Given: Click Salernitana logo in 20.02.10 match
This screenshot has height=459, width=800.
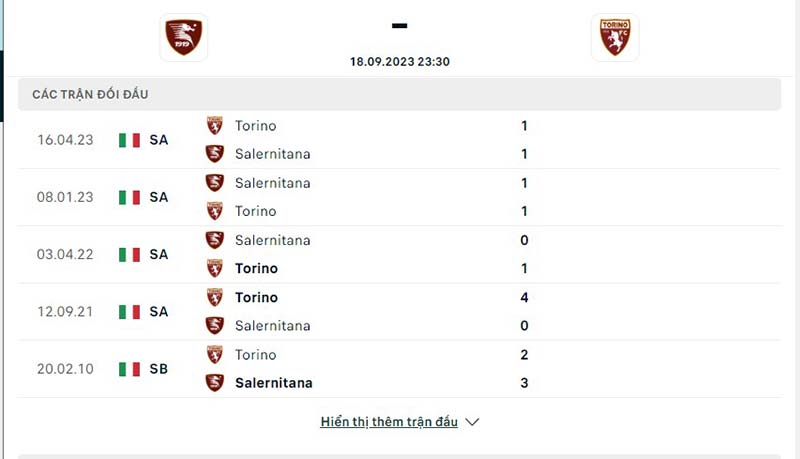Looking at the screenshot, I should pyautogui.click(x=214, y=383).
